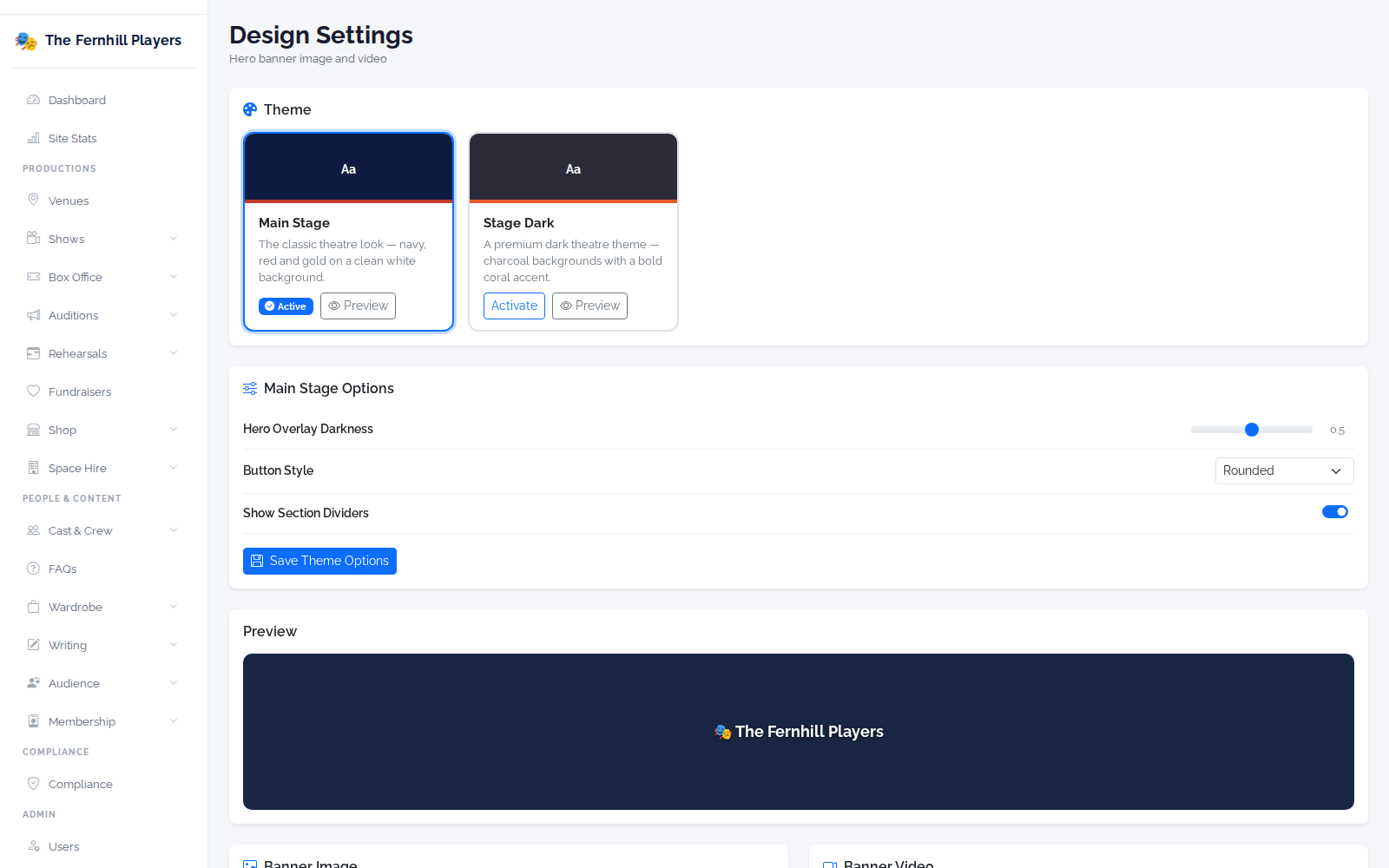The image size is (1389, 868).
Task: Open the Venues page
Action: pyautogui.click(x=103, y=201)
